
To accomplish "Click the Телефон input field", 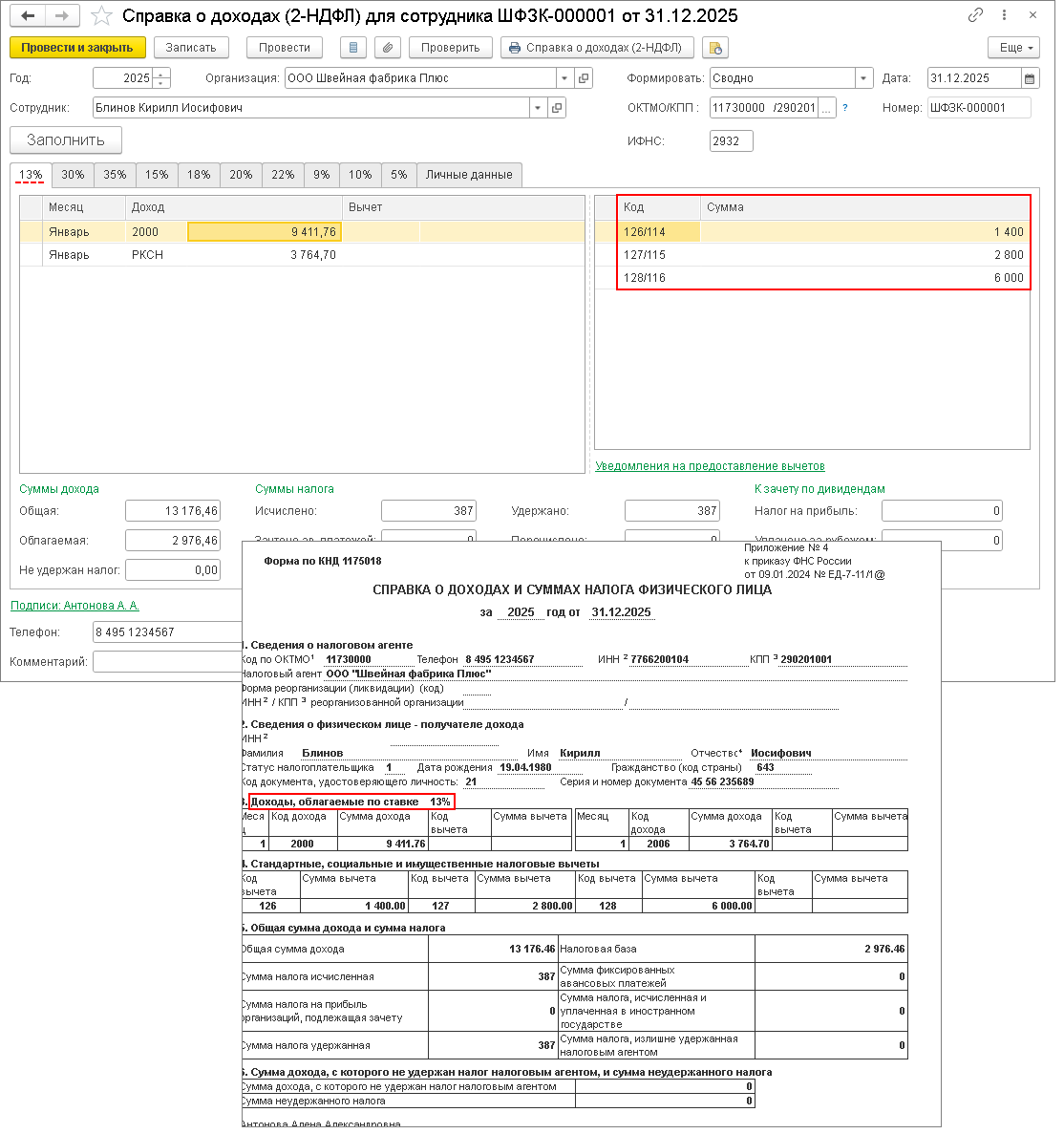I will click(167, 632).
